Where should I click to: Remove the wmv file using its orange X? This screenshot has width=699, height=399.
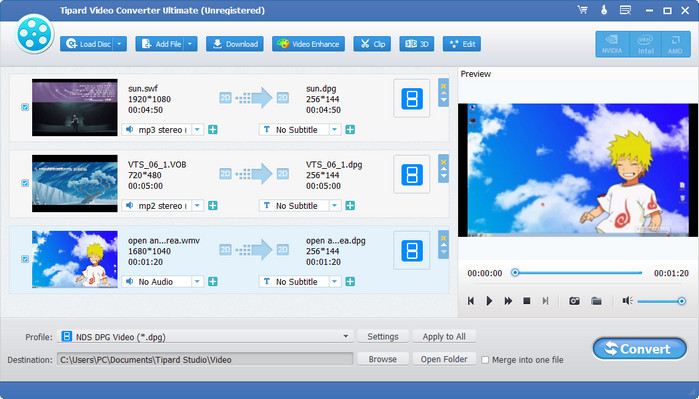[x=444, y=238]
